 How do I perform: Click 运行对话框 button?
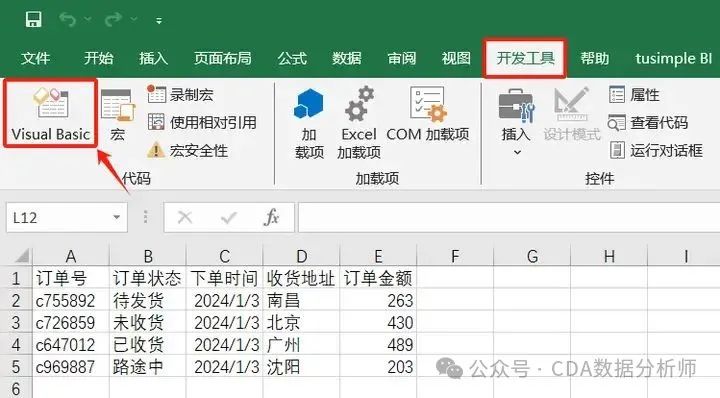coord(656,150)
